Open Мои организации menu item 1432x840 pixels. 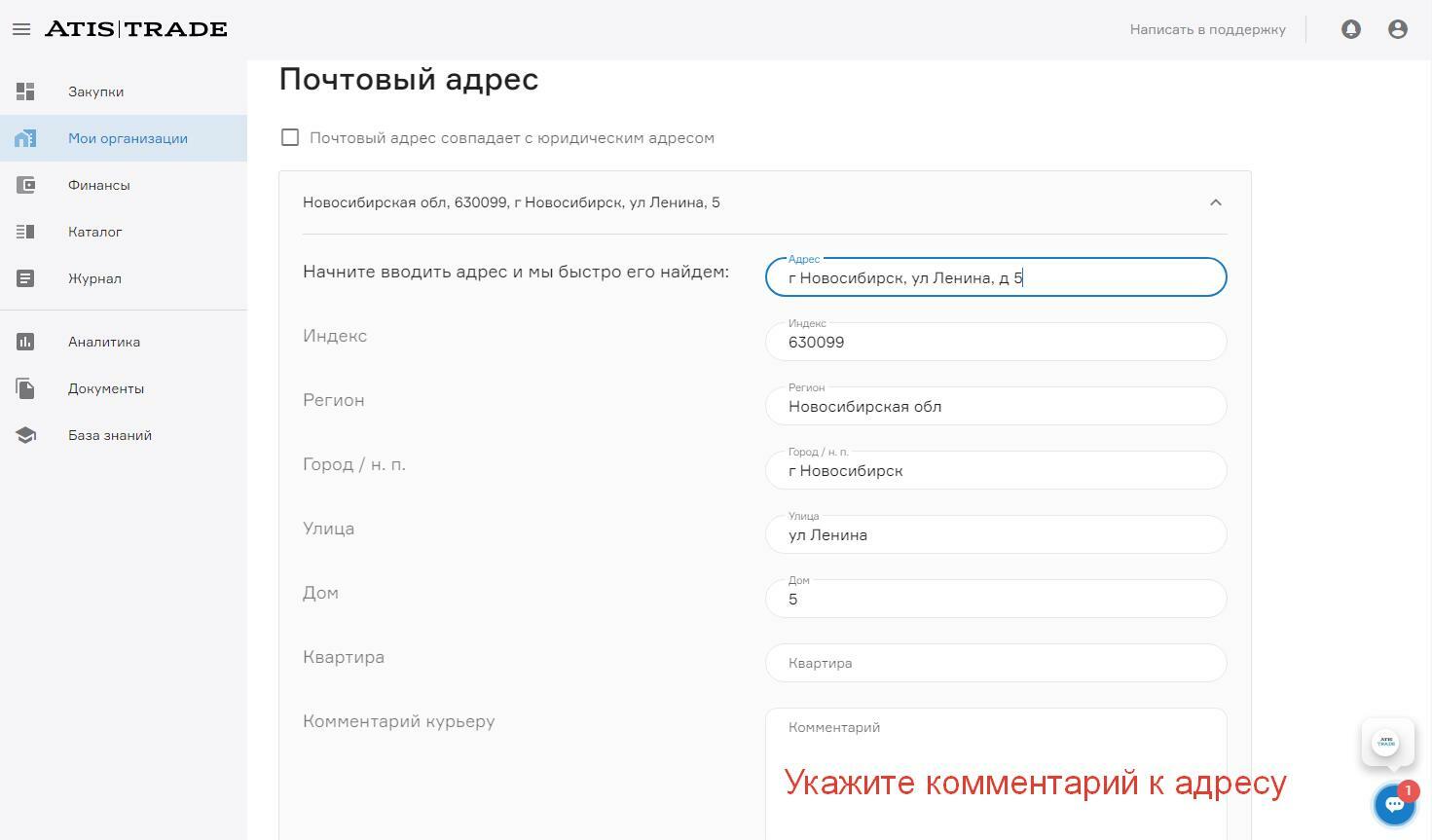124,138
